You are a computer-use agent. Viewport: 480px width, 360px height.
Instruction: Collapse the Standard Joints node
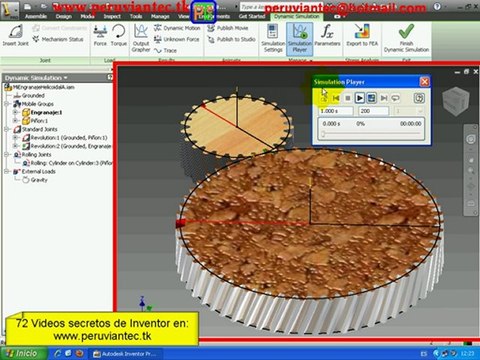tap(6, 129)
